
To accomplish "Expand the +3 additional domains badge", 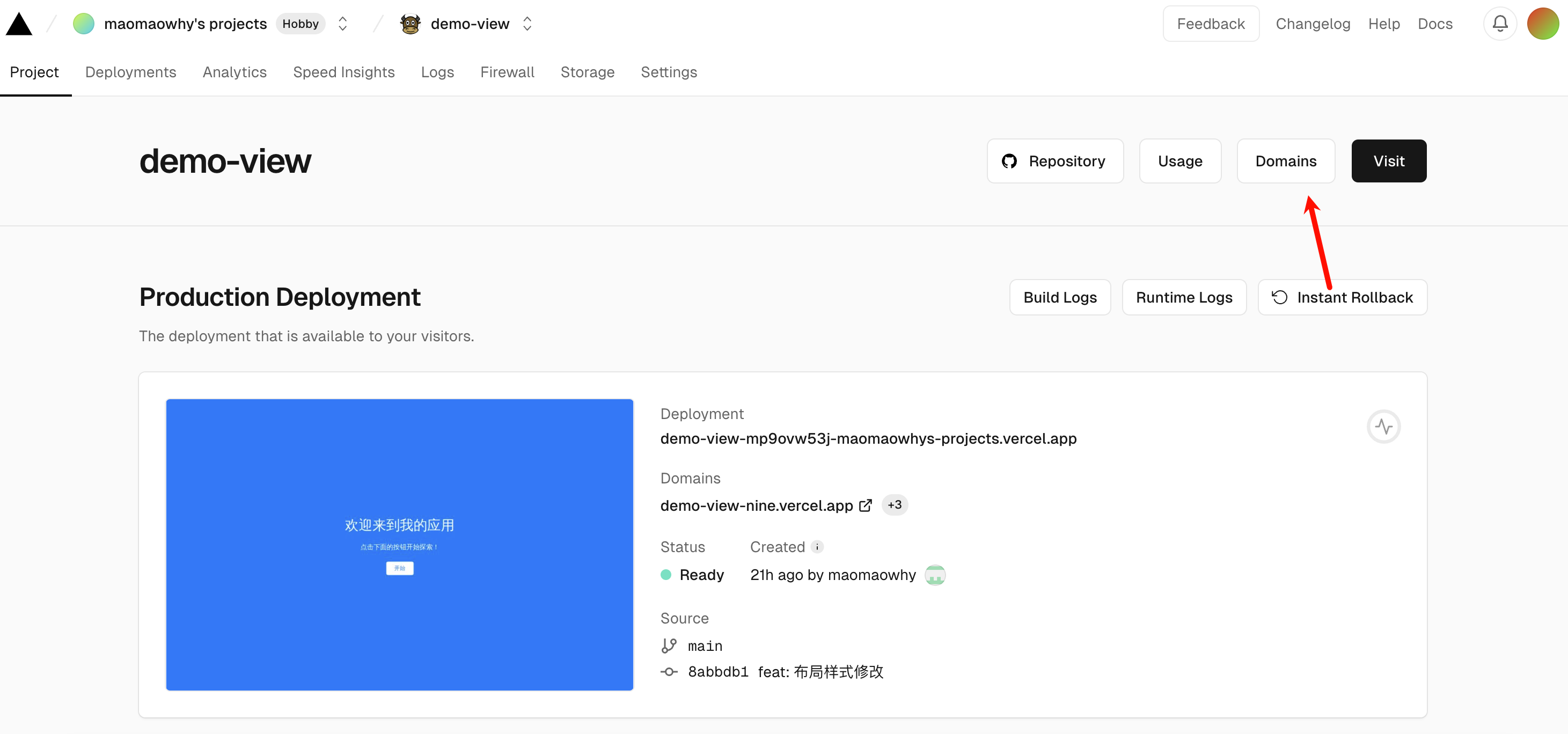I will (894, 504).
